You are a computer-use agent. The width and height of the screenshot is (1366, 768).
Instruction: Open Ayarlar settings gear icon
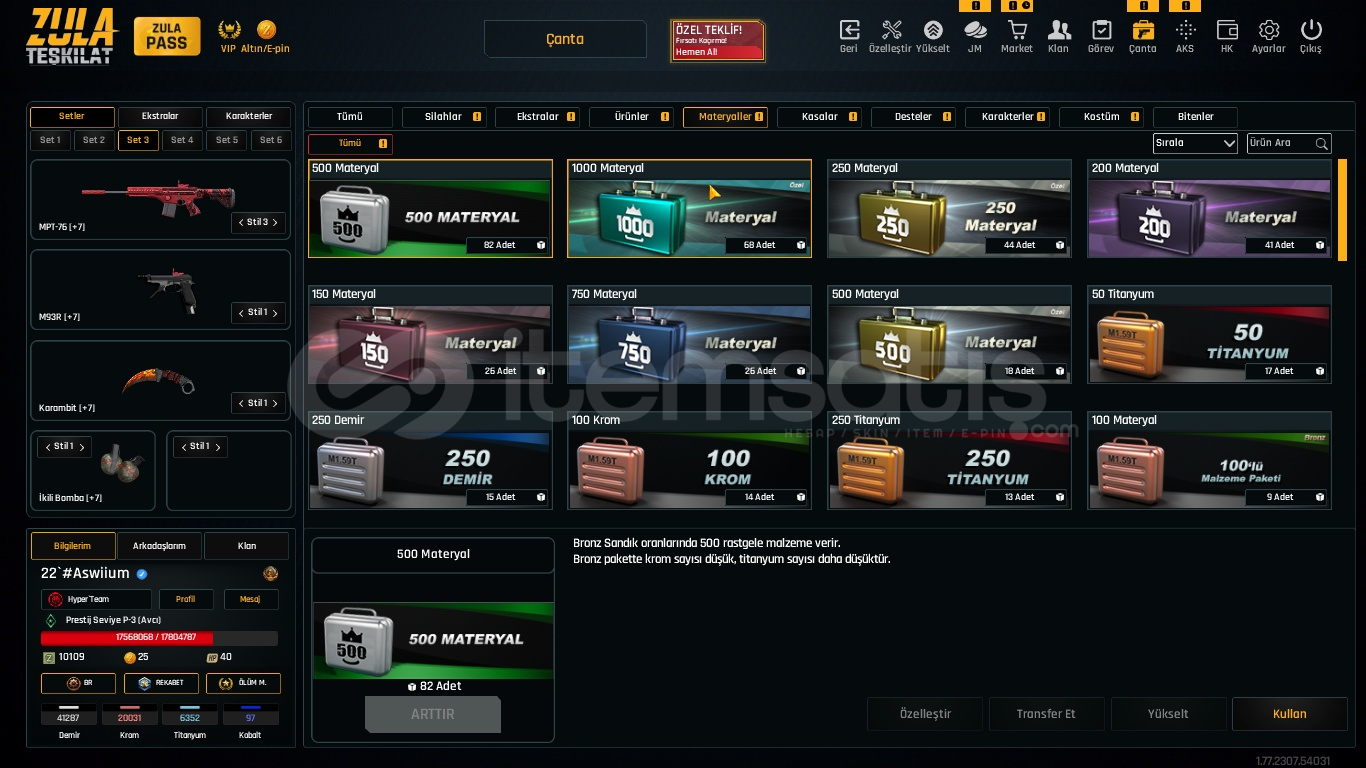1269,30
